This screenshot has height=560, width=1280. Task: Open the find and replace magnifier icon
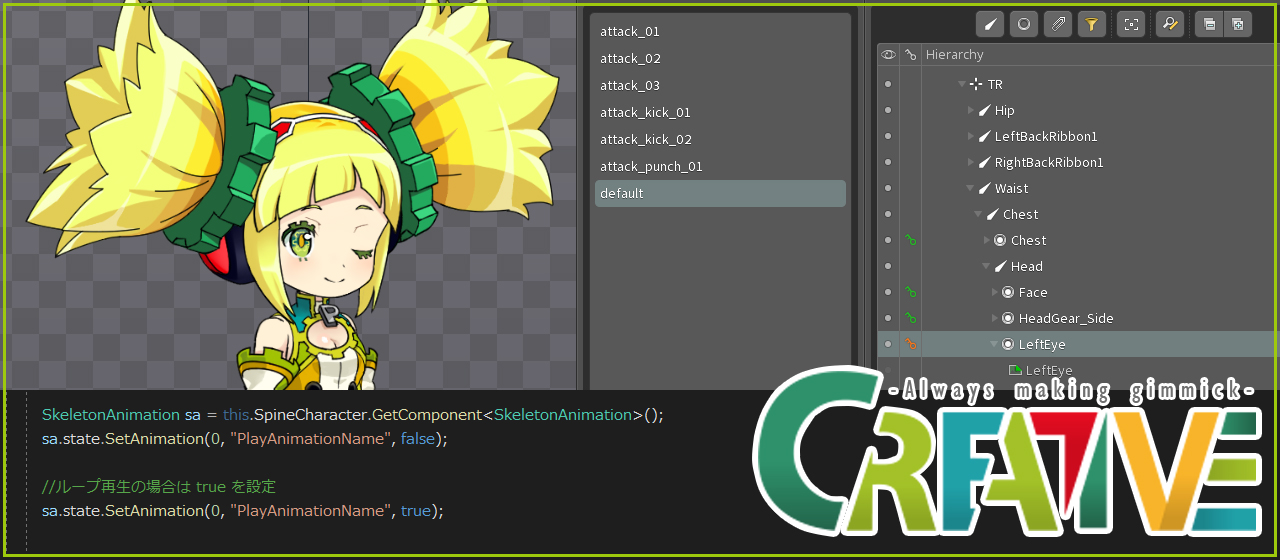[x=1169, y=24]
